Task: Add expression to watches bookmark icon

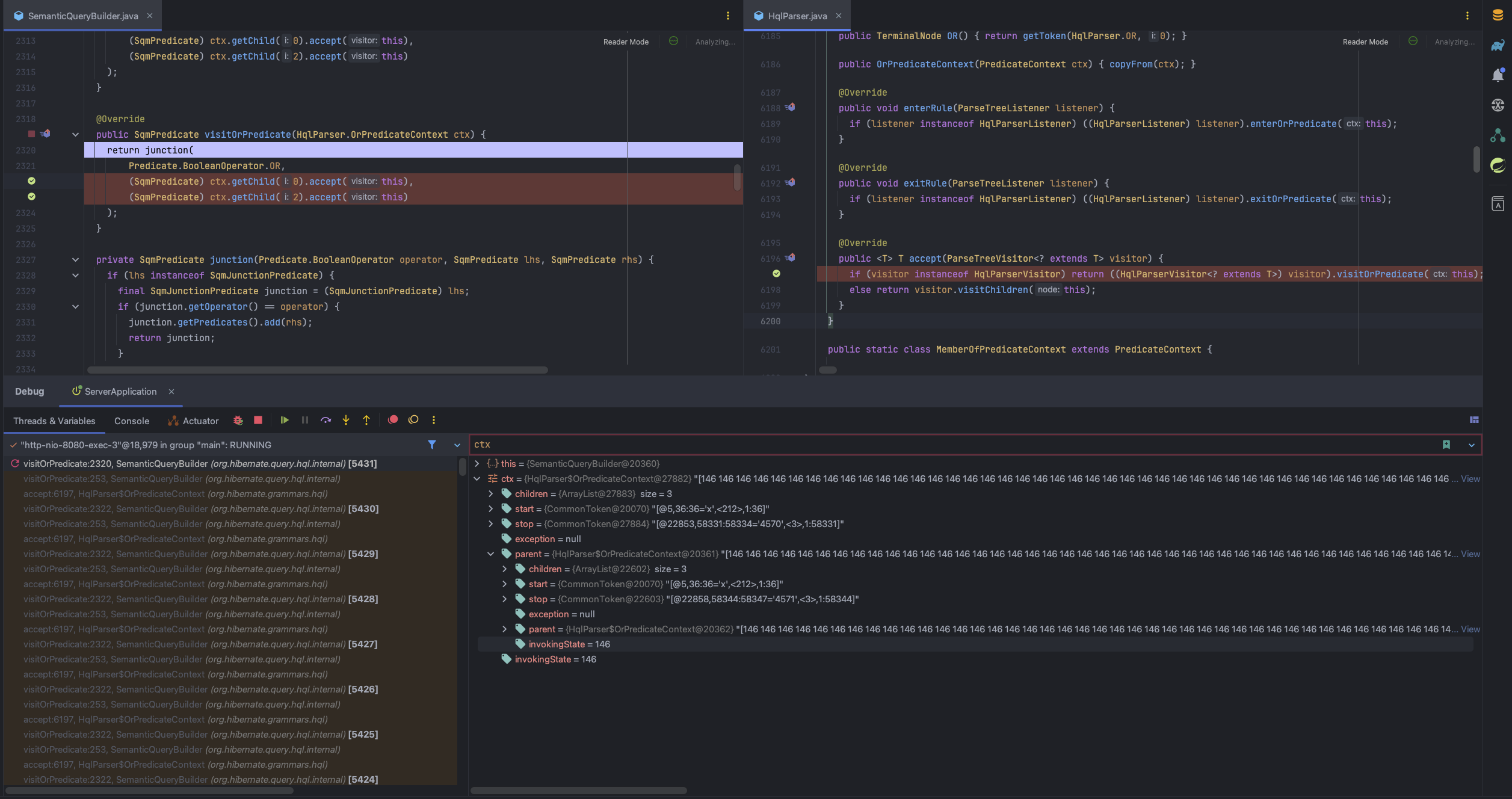Action: click(1446, 445)
